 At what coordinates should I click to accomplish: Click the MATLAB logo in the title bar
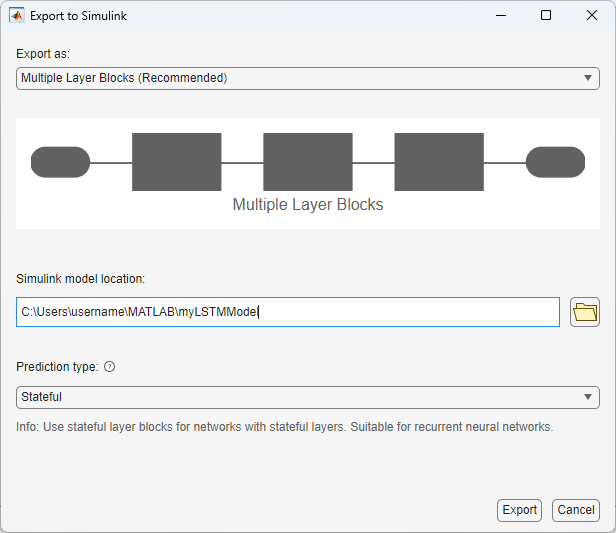[17, 16]
